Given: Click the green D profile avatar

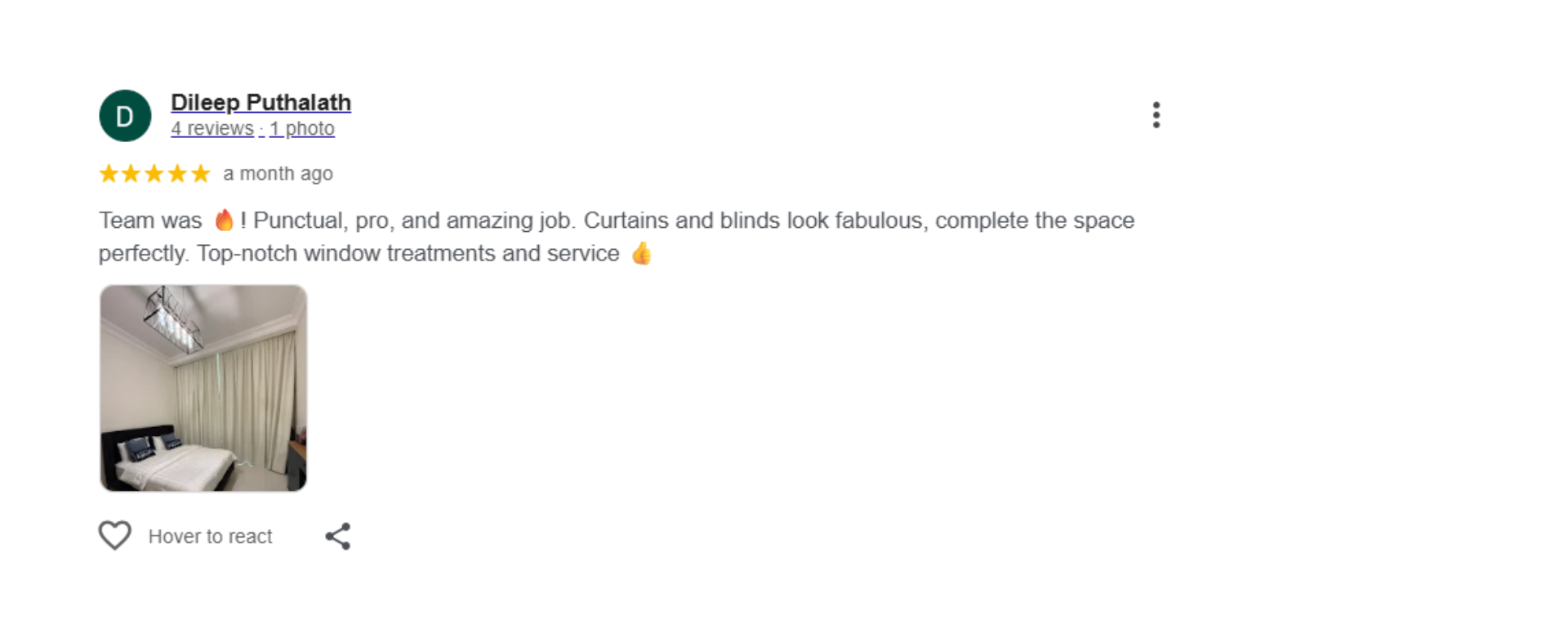Looking at the screenshot, I should click(125, 116).
